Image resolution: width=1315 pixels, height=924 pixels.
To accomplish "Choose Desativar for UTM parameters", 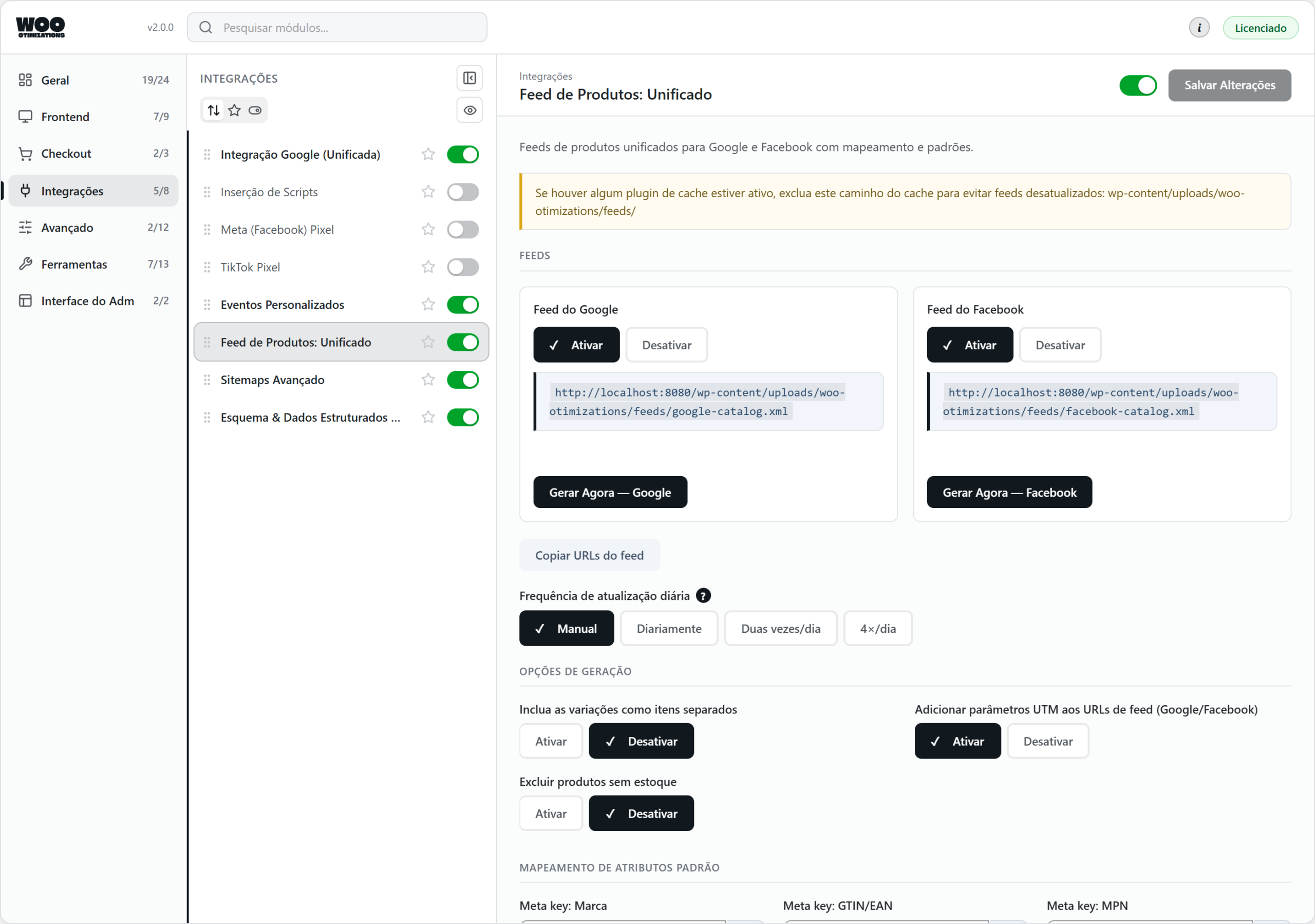I will coord(1047,741).
